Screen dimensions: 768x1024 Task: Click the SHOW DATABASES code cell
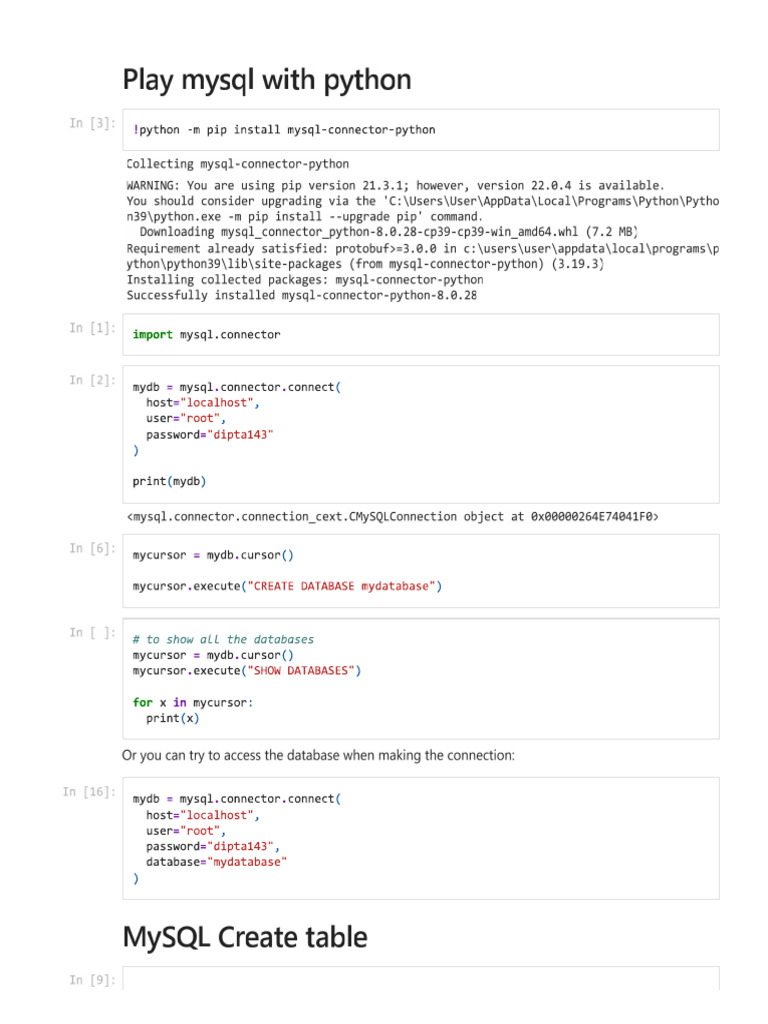pyautogui.click(x=421, y=679)
